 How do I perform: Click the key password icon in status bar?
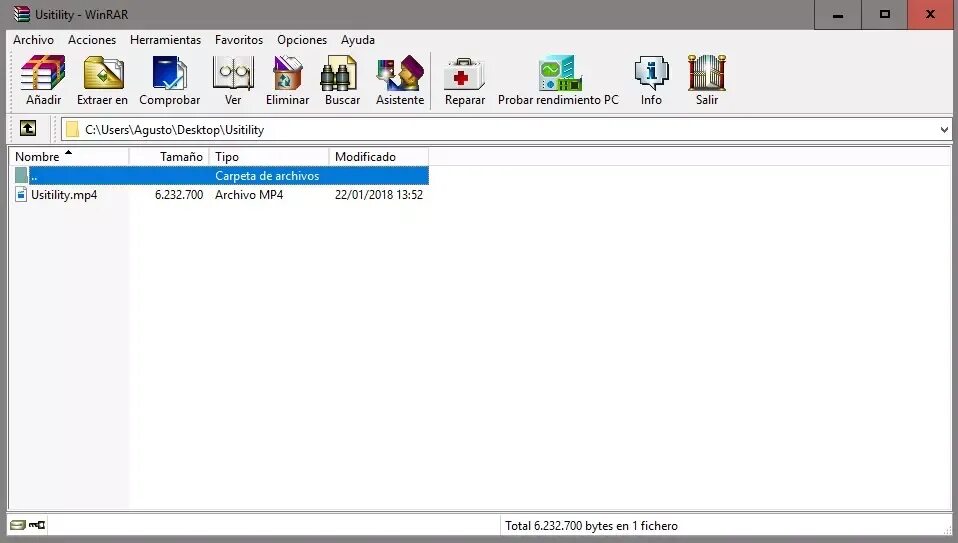coord(37,525)
